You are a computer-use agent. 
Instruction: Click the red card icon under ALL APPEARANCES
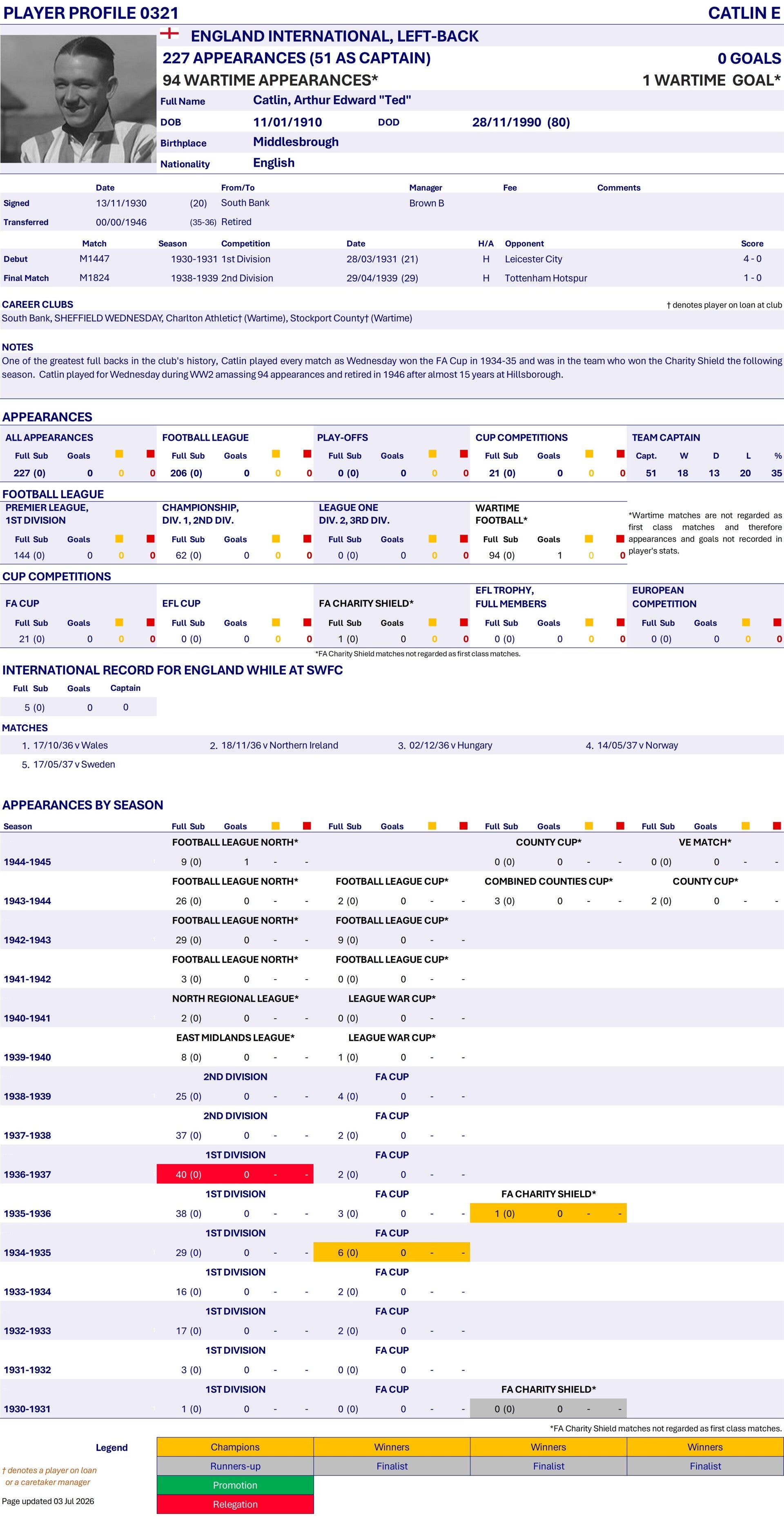(151, 454)
